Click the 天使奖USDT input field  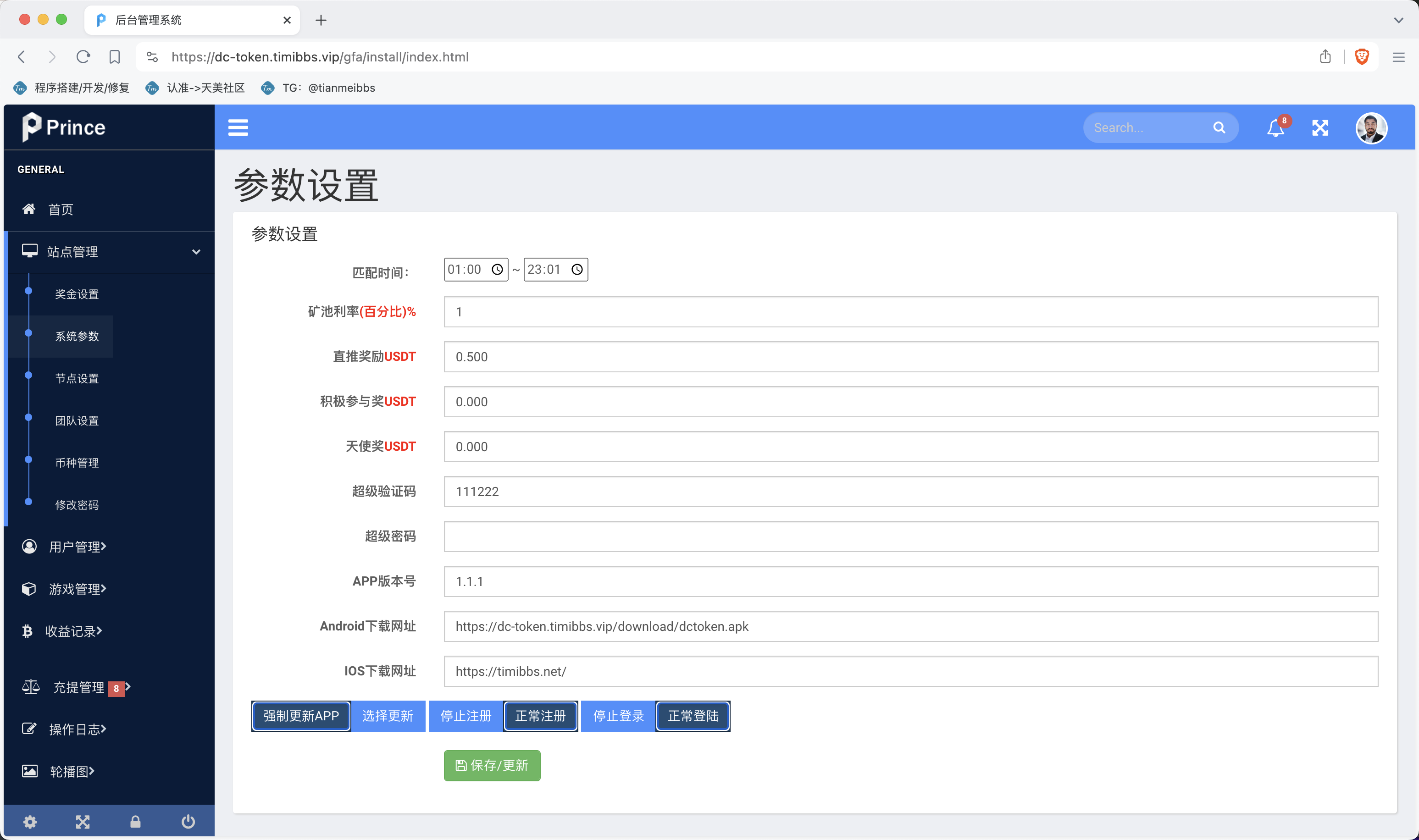point(911,447)
